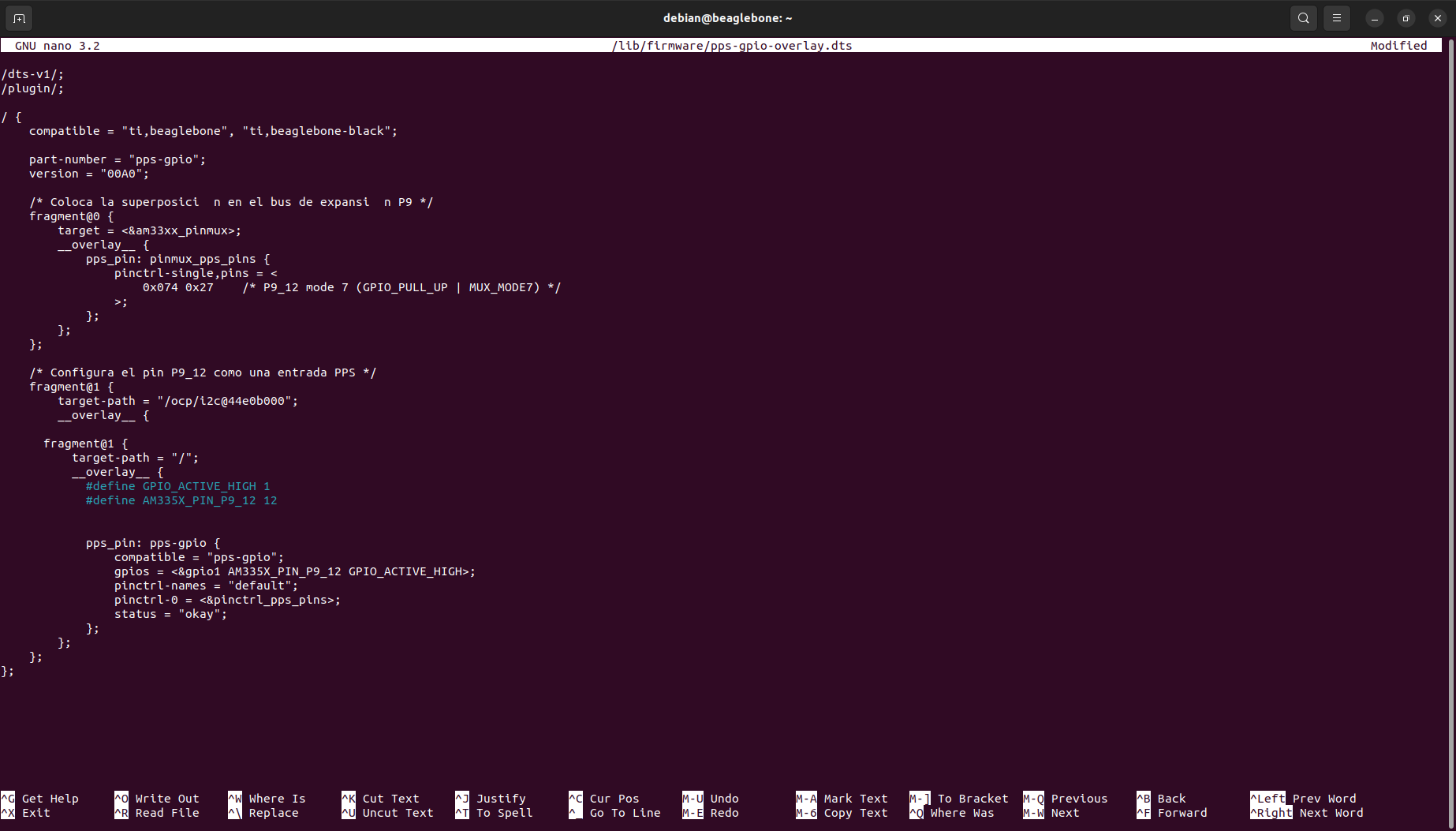Click the Replace shortcut label

point(274,813)
